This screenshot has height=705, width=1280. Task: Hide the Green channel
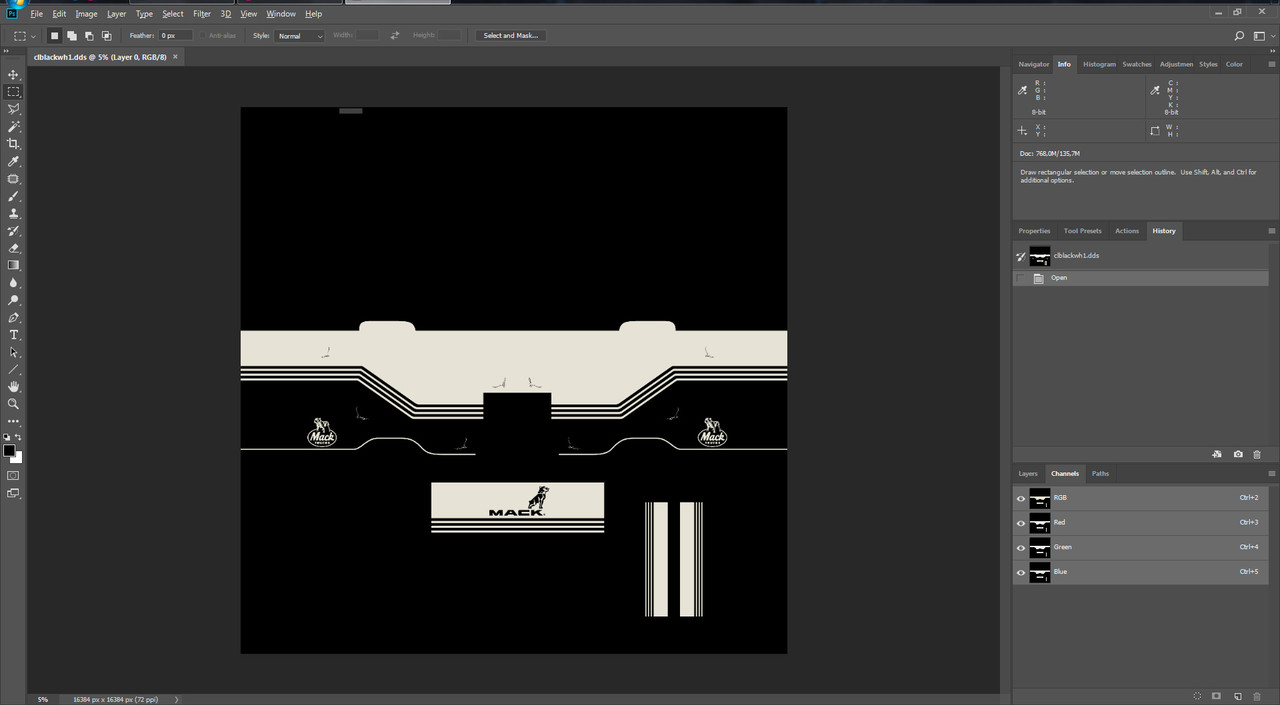tap(1021, 548)
